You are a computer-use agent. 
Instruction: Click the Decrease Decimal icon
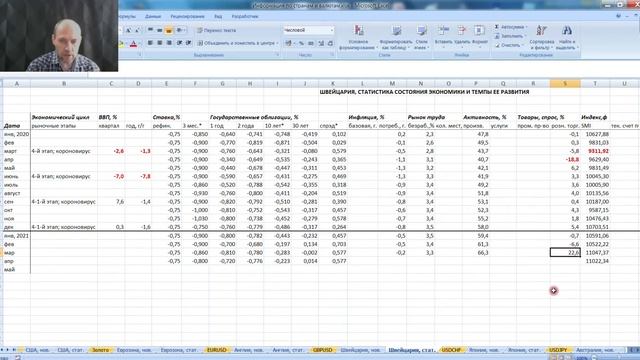point(331,43)
